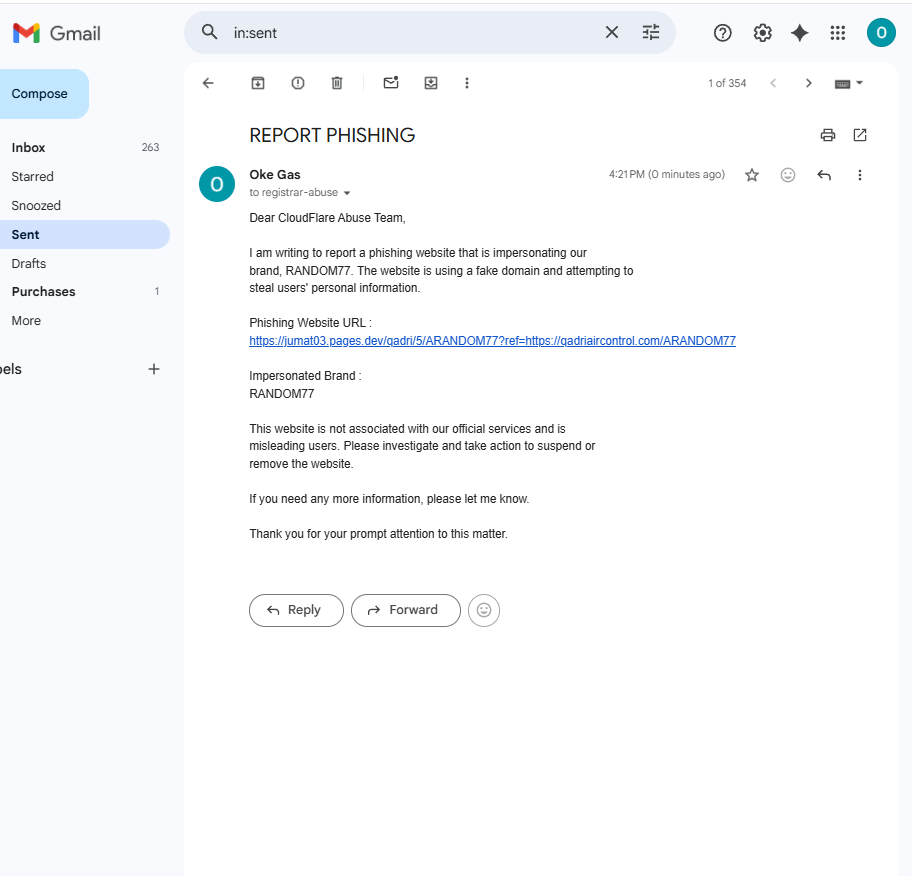
Task: Report this message as spam
Action: coord(298,83)
